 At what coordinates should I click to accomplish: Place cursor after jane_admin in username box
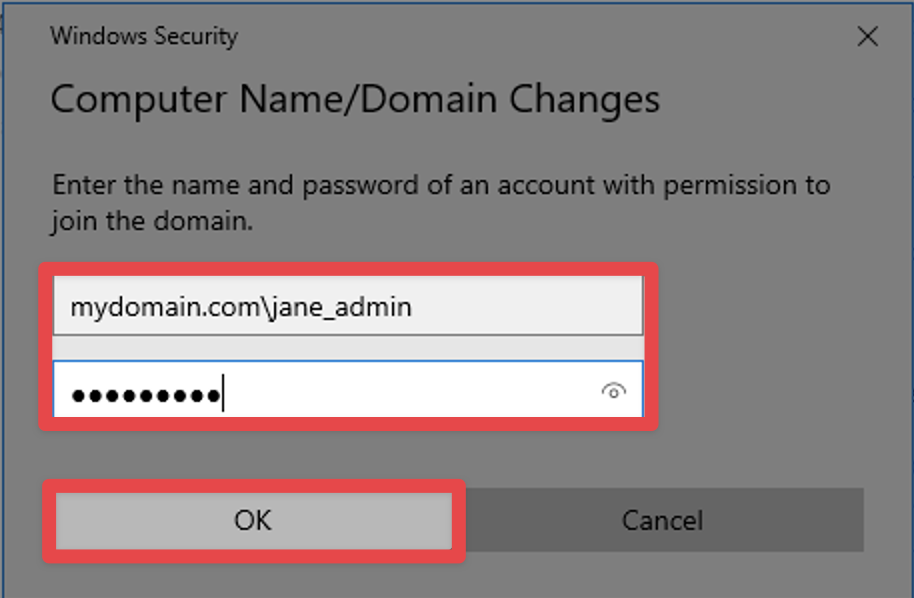click(413, 307)
